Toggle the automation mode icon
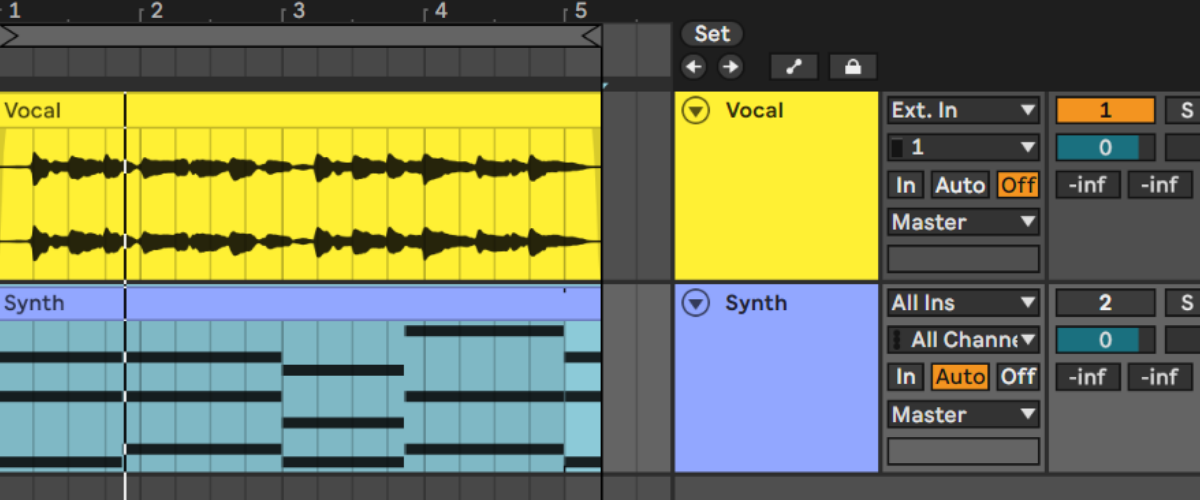 794,67
